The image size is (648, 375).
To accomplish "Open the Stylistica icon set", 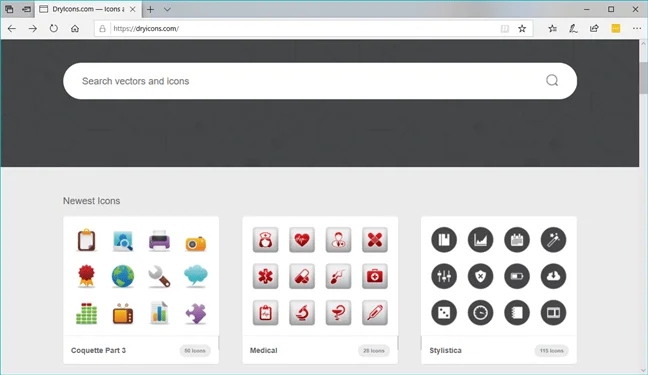I will tap(446, 350).
